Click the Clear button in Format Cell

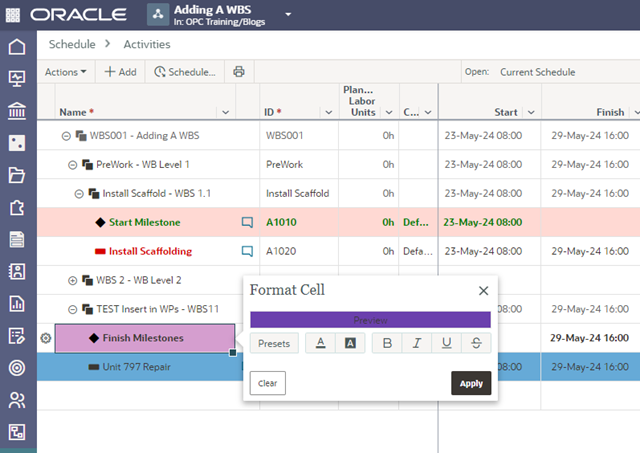click(x=267, y=383)
